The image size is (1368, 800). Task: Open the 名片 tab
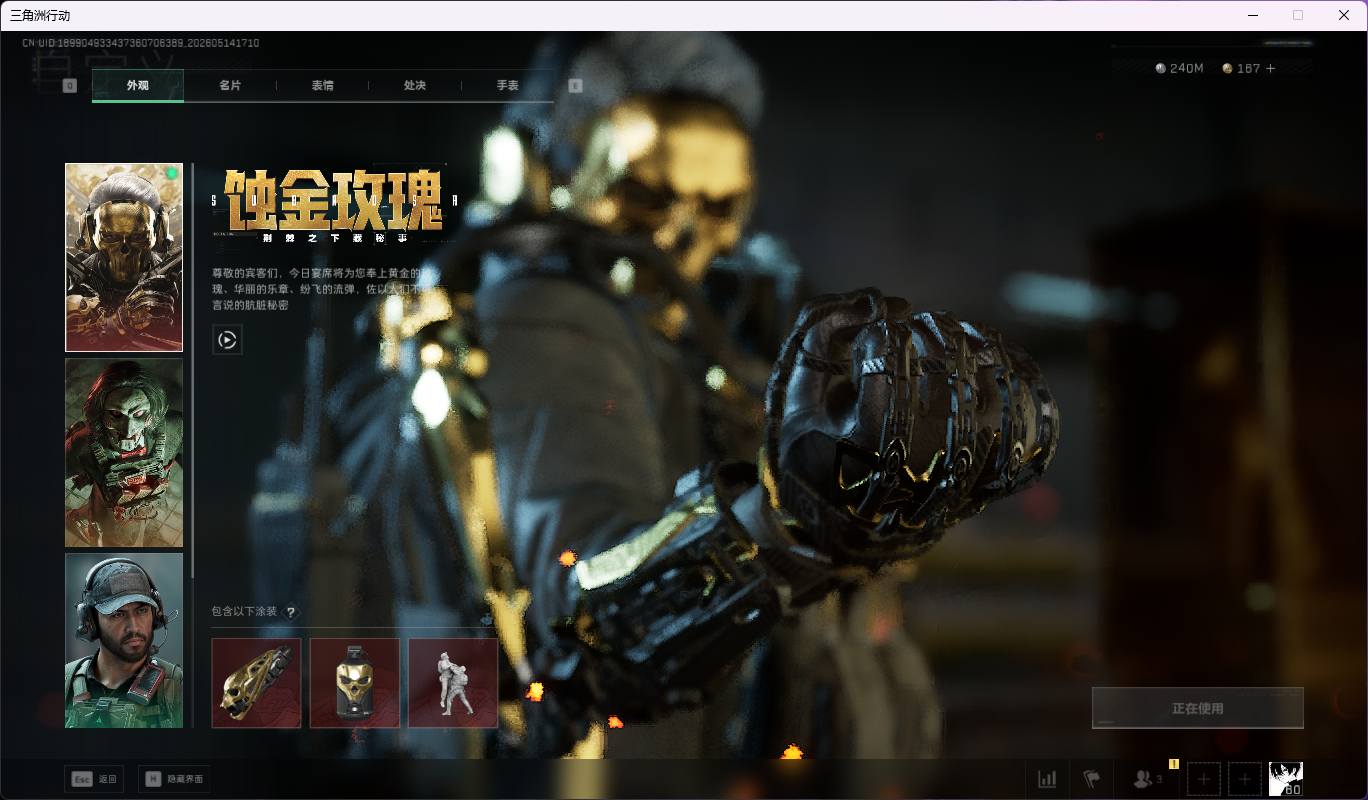pos(230,86)
